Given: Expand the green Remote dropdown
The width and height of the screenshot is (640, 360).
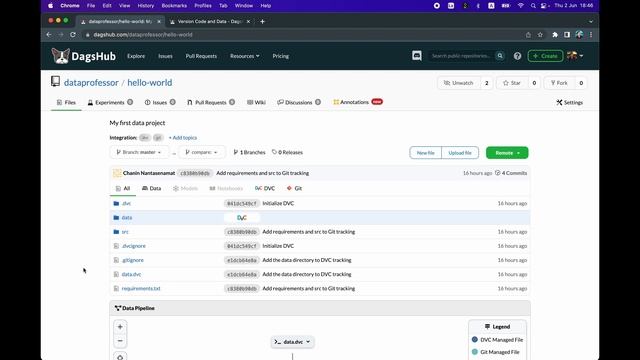Looking at the screenshot, I should coord(507,153).
